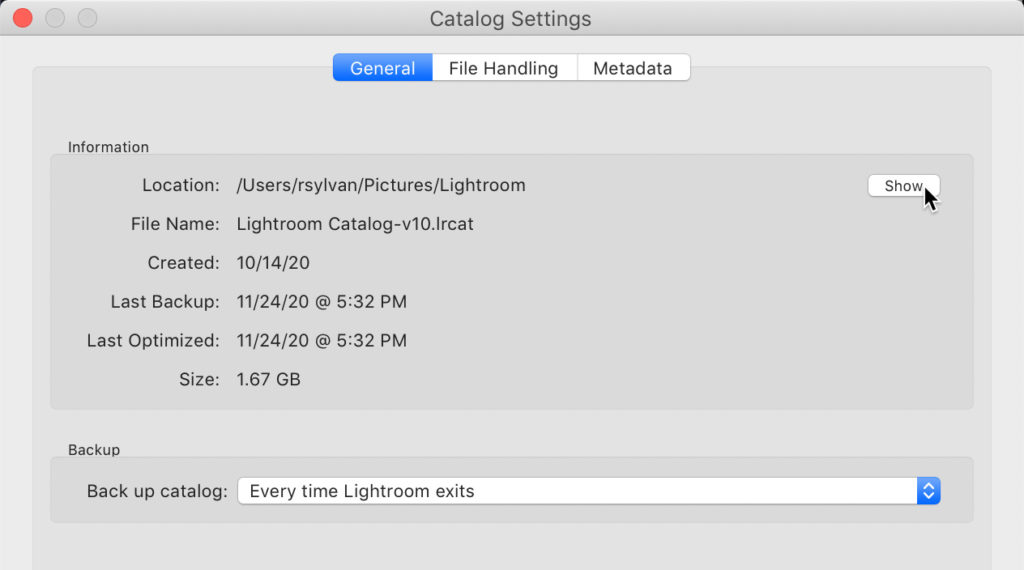Image resolution: width=1024 pixels, height=570 pixels.
Task: Click the Back up catalog label
Action: 157,491
